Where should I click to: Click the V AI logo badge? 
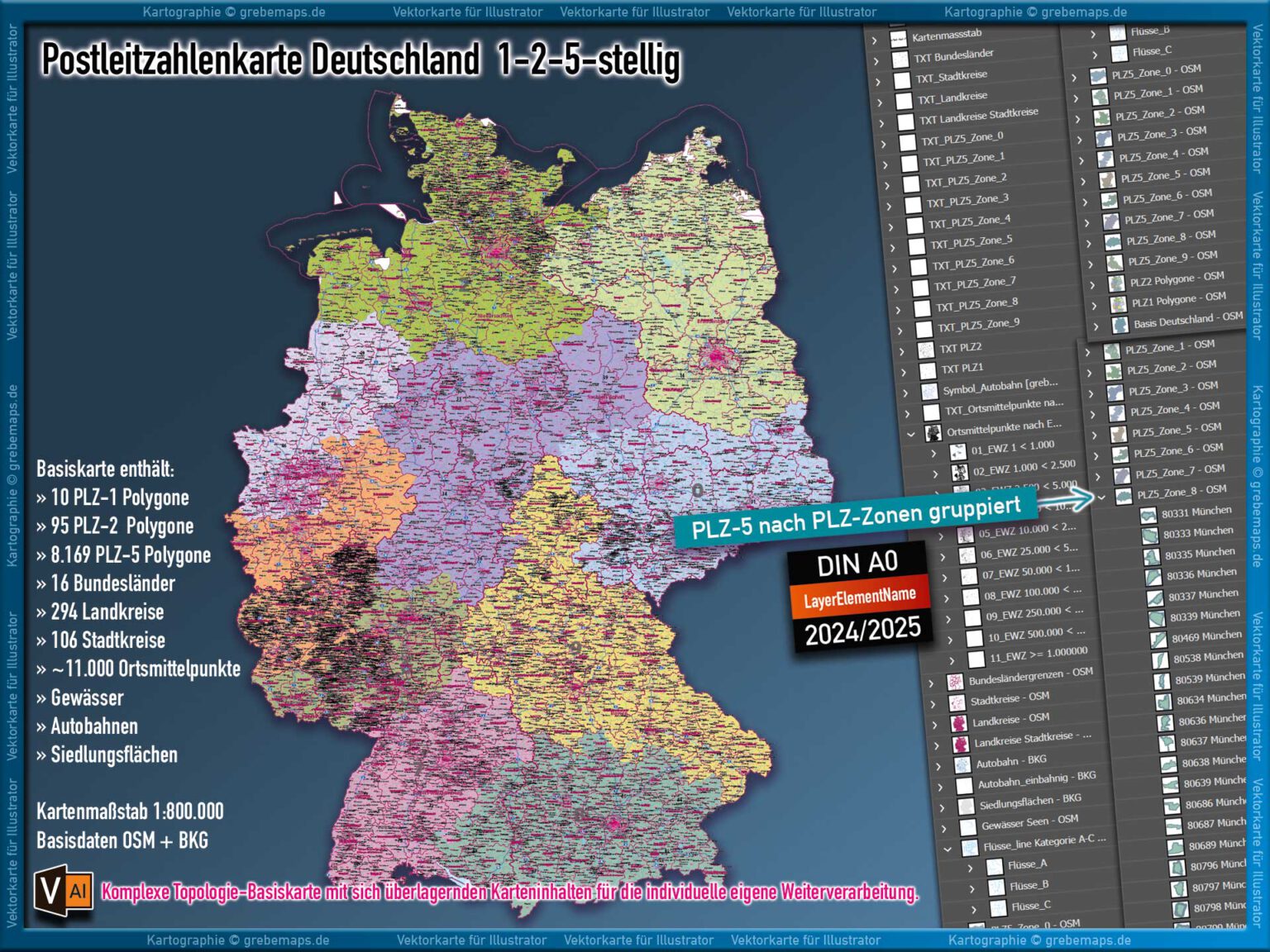pos(64,892)
